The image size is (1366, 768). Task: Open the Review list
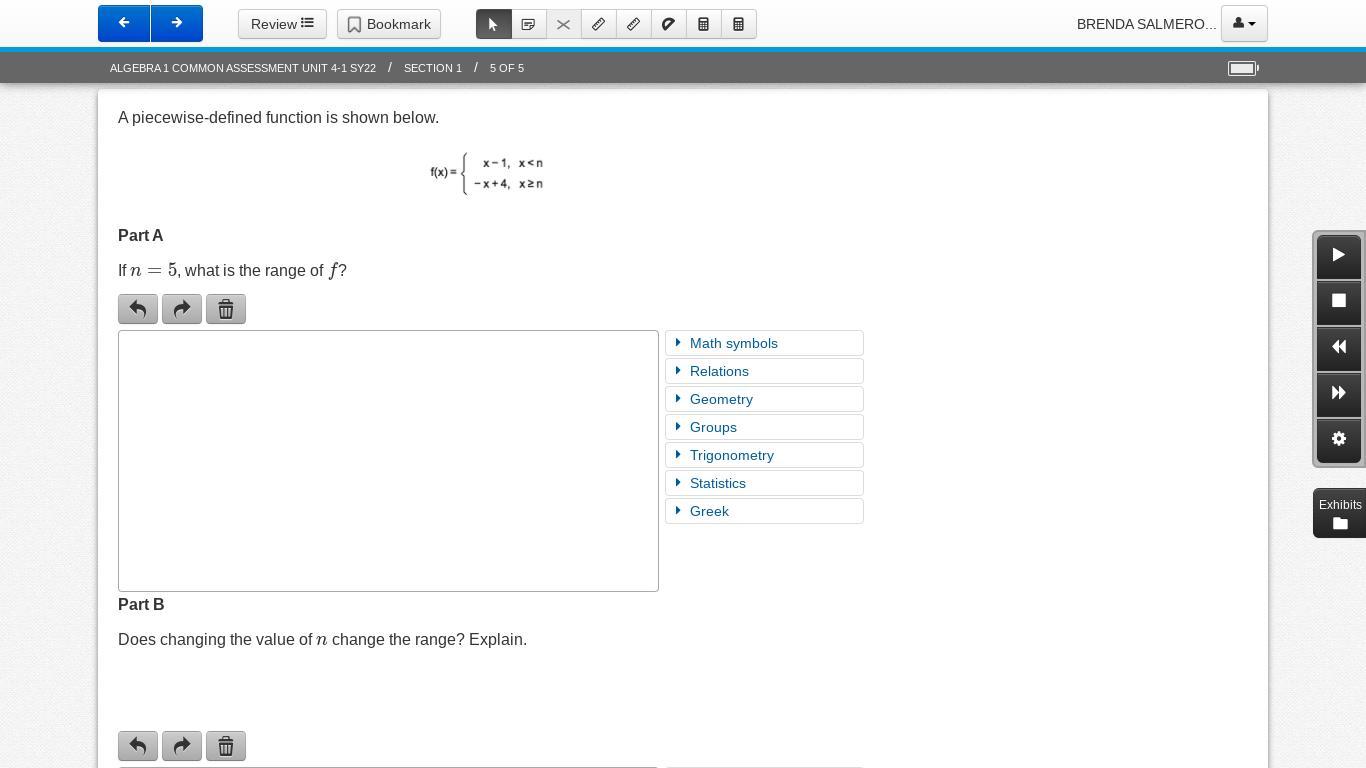(x=282, y=24)
